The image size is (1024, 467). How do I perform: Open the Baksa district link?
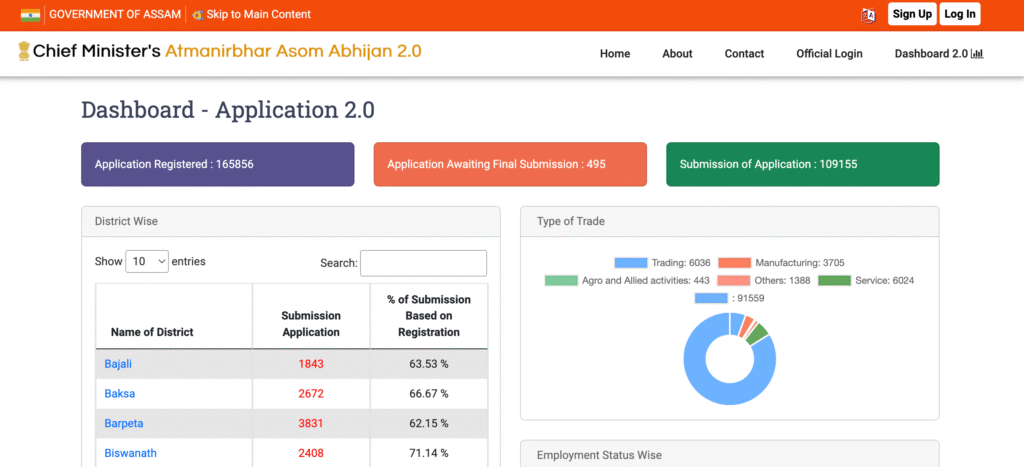[x=120, y=394]
